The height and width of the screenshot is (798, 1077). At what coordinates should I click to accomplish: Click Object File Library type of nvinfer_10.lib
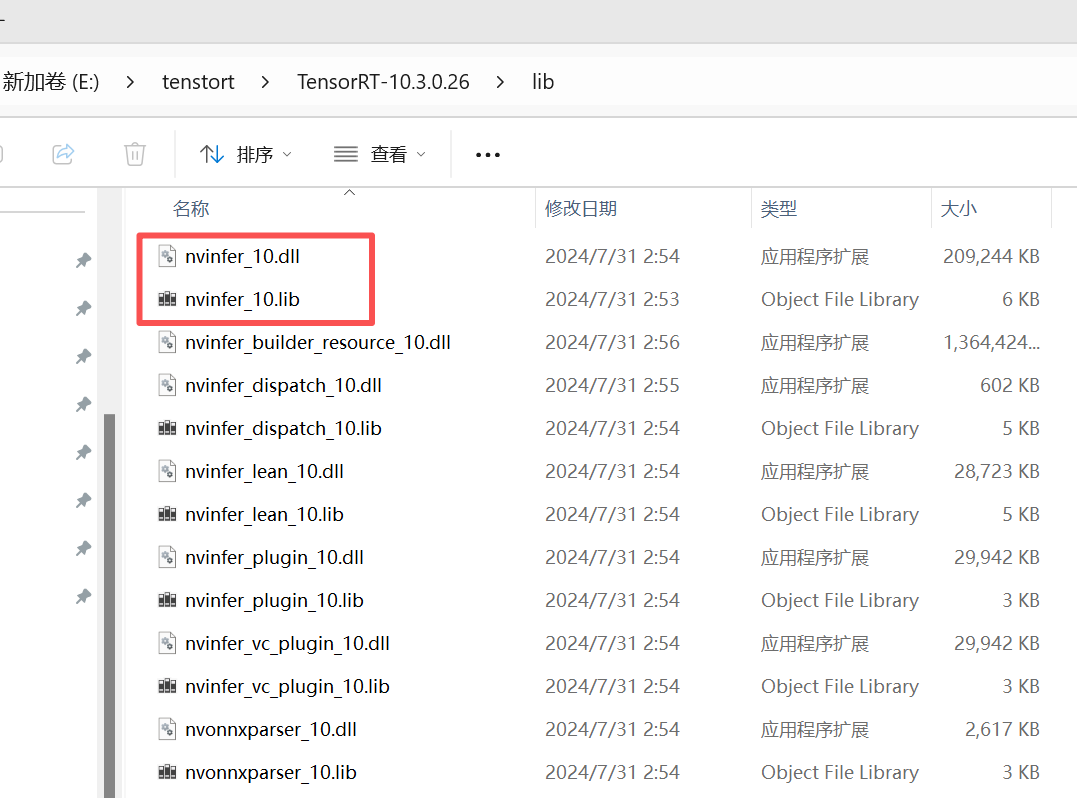tap(839, 299)
